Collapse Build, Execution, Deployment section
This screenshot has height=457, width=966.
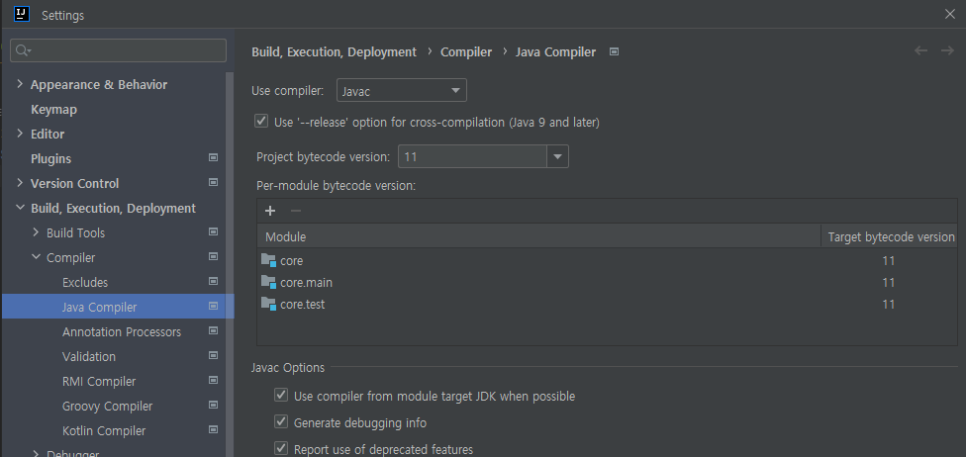[20, 208]
